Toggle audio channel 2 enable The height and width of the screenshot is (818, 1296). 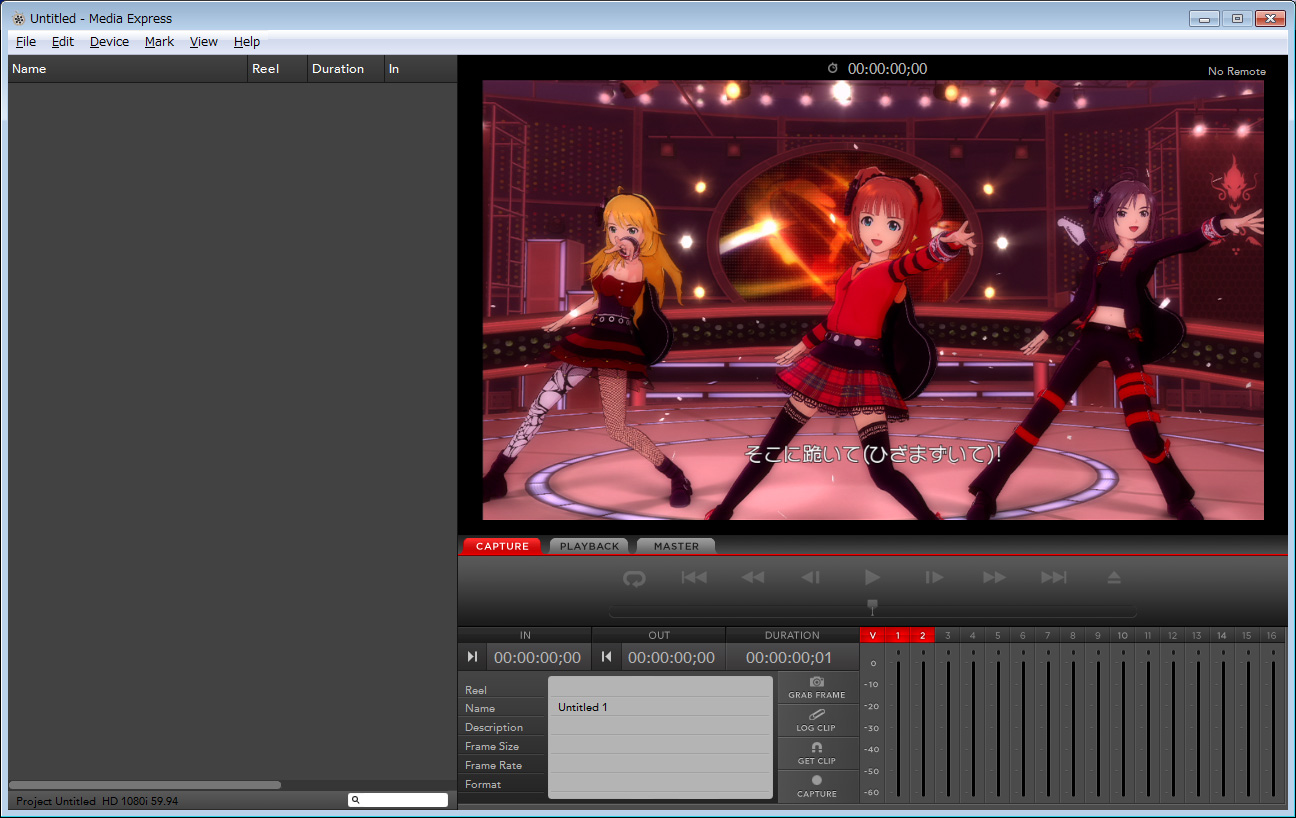point(923,635)
